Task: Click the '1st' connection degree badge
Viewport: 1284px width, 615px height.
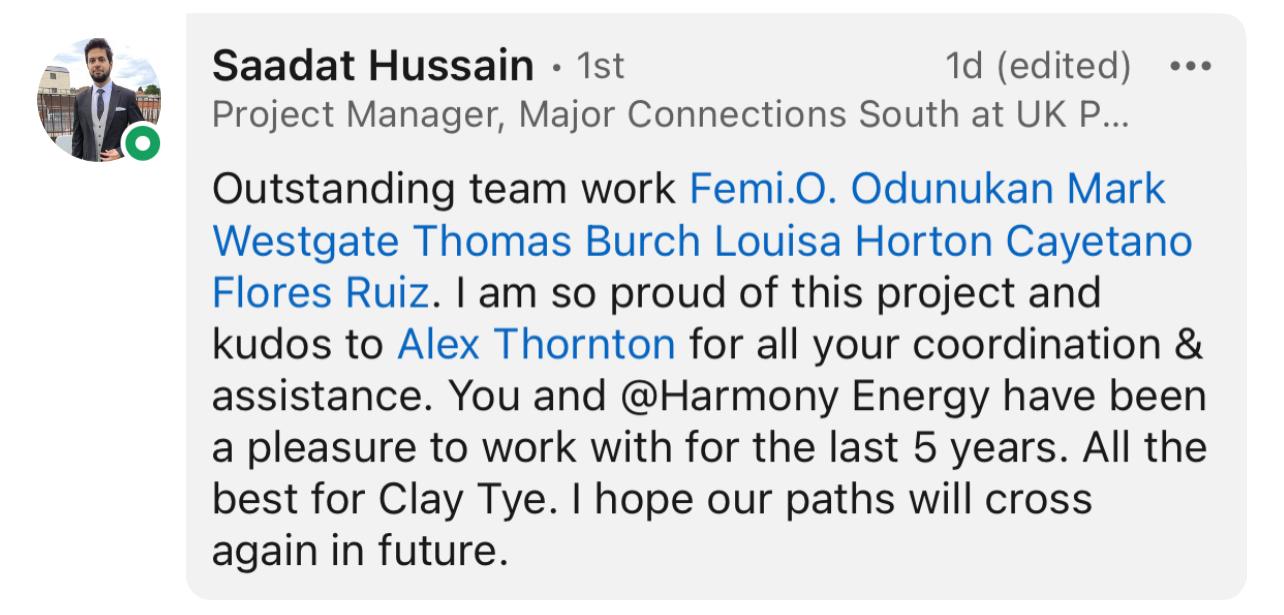Action: pos(601,67)
